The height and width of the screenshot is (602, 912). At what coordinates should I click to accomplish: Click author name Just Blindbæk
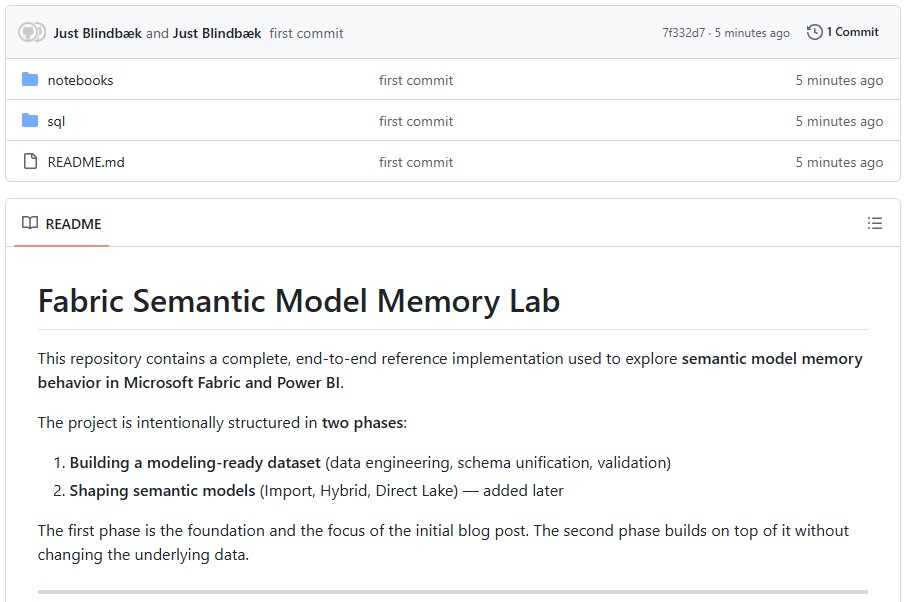click(97, 32)
